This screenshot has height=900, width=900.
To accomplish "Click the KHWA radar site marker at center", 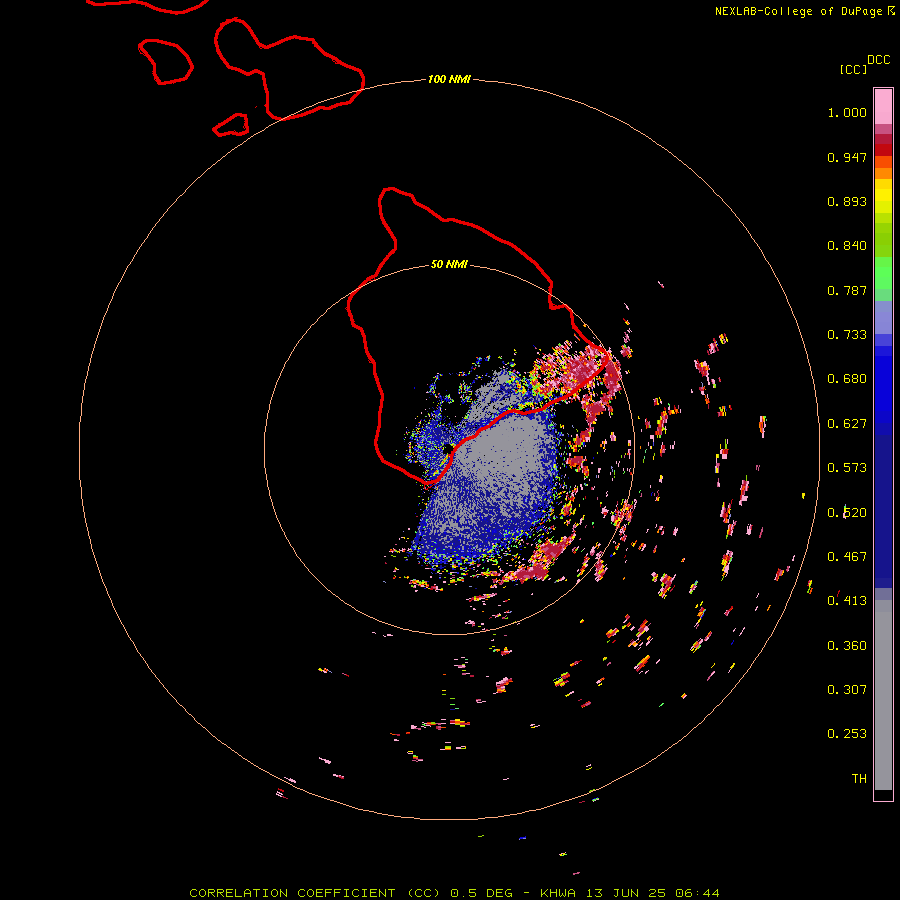I will point(448,448).
